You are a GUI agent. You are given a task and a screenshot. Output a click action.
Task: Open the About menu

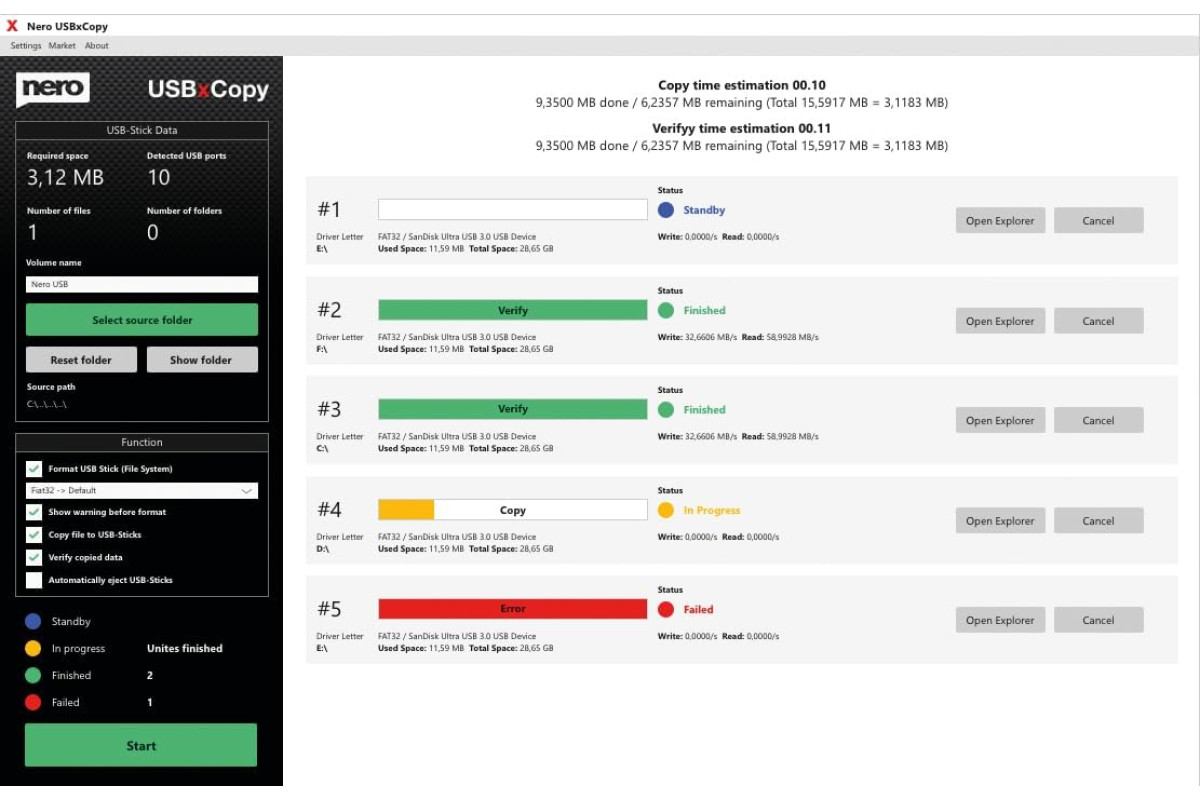click(97, 46)
